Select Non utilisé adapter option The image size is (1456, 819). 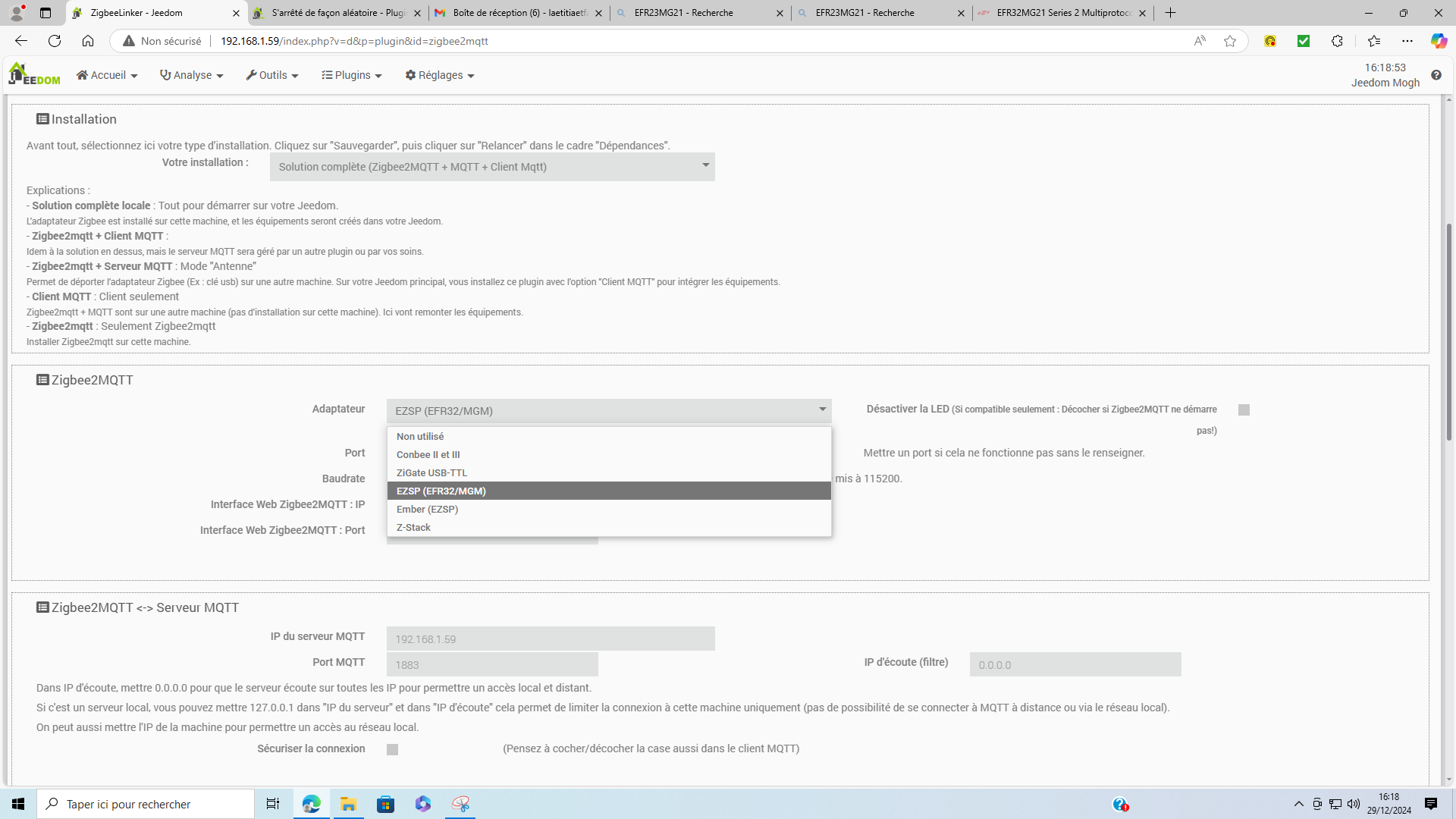tap(609, 436)
